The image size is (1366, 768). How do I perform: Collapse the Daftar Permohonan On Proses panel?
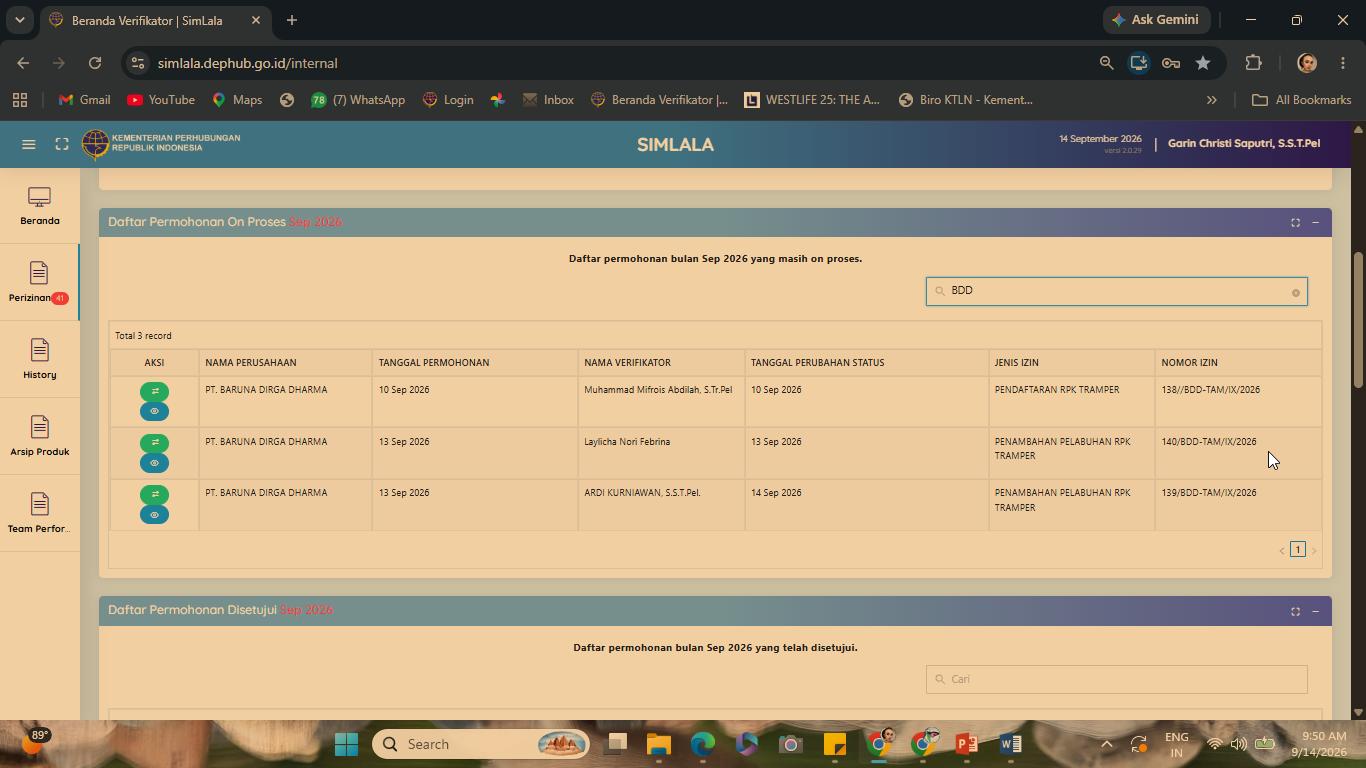(1315, 222)
